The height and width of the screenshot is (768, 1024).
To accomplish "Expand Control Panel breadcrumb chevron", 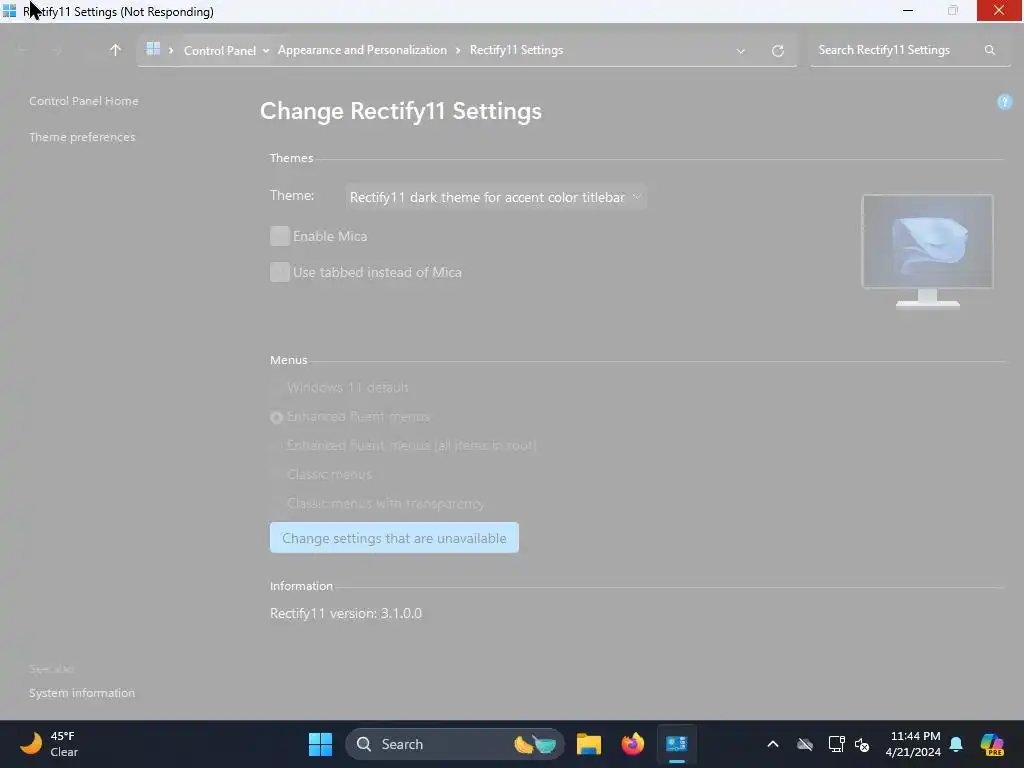I will point(266,51).
